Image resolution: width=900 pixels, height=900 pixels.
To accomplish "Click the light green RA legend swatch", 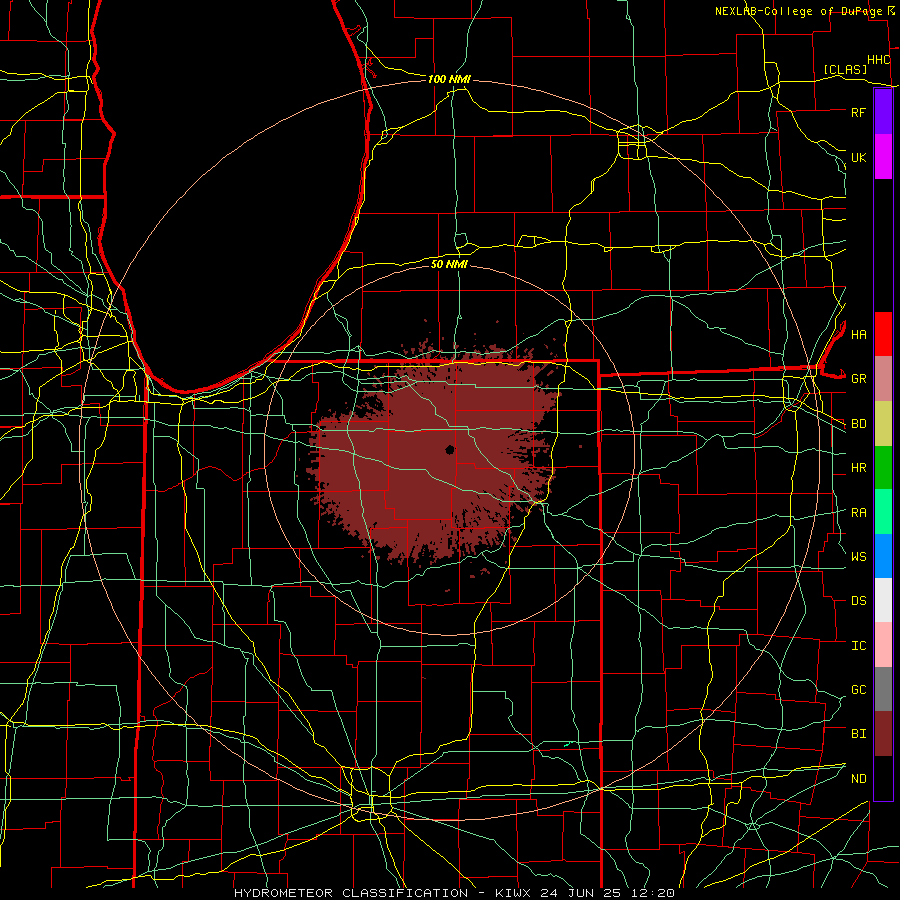I will (x=883, y=512).
